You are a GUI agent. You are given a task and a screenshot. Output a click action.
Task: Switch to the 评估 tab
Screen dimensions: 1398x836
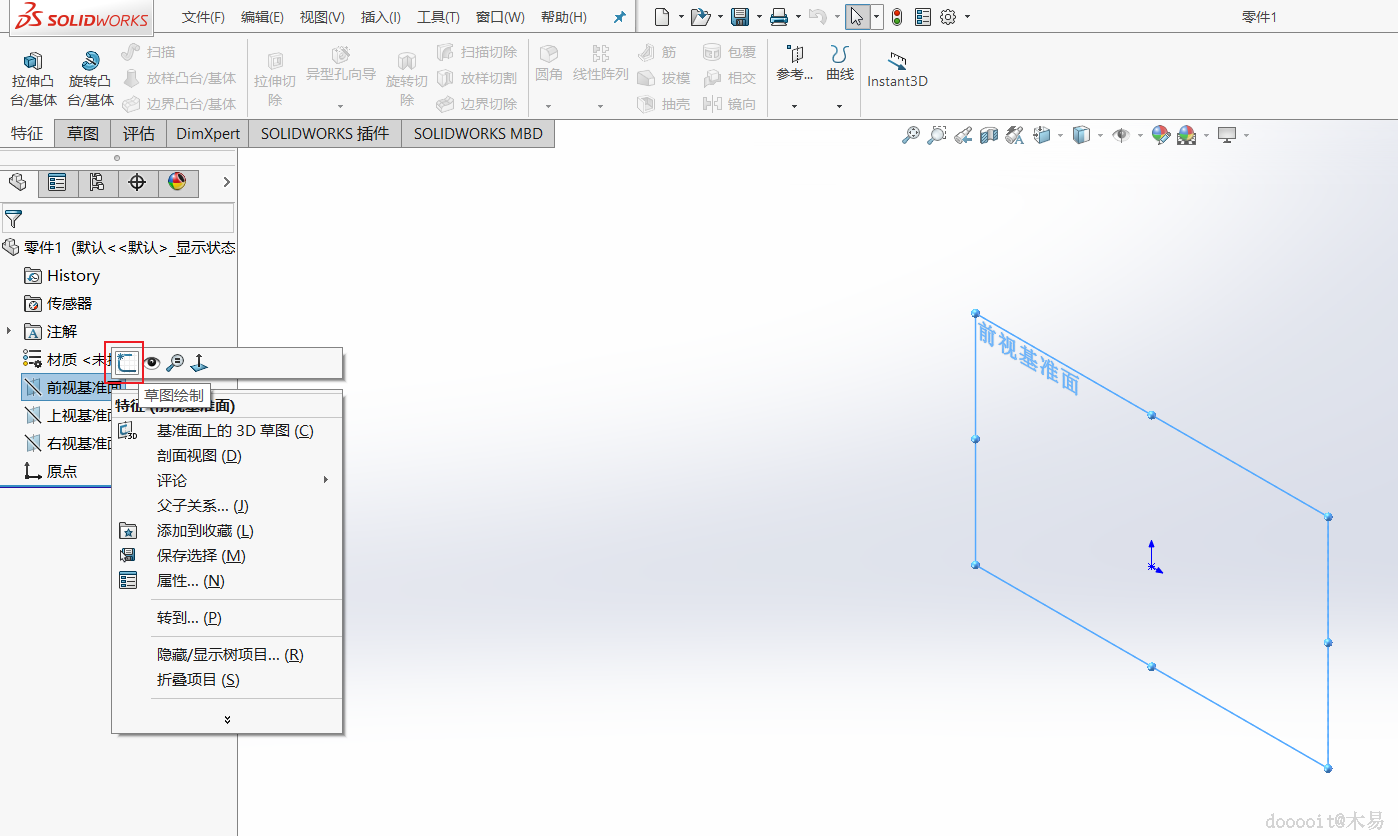pyautogui.click(x=139, y=133)
